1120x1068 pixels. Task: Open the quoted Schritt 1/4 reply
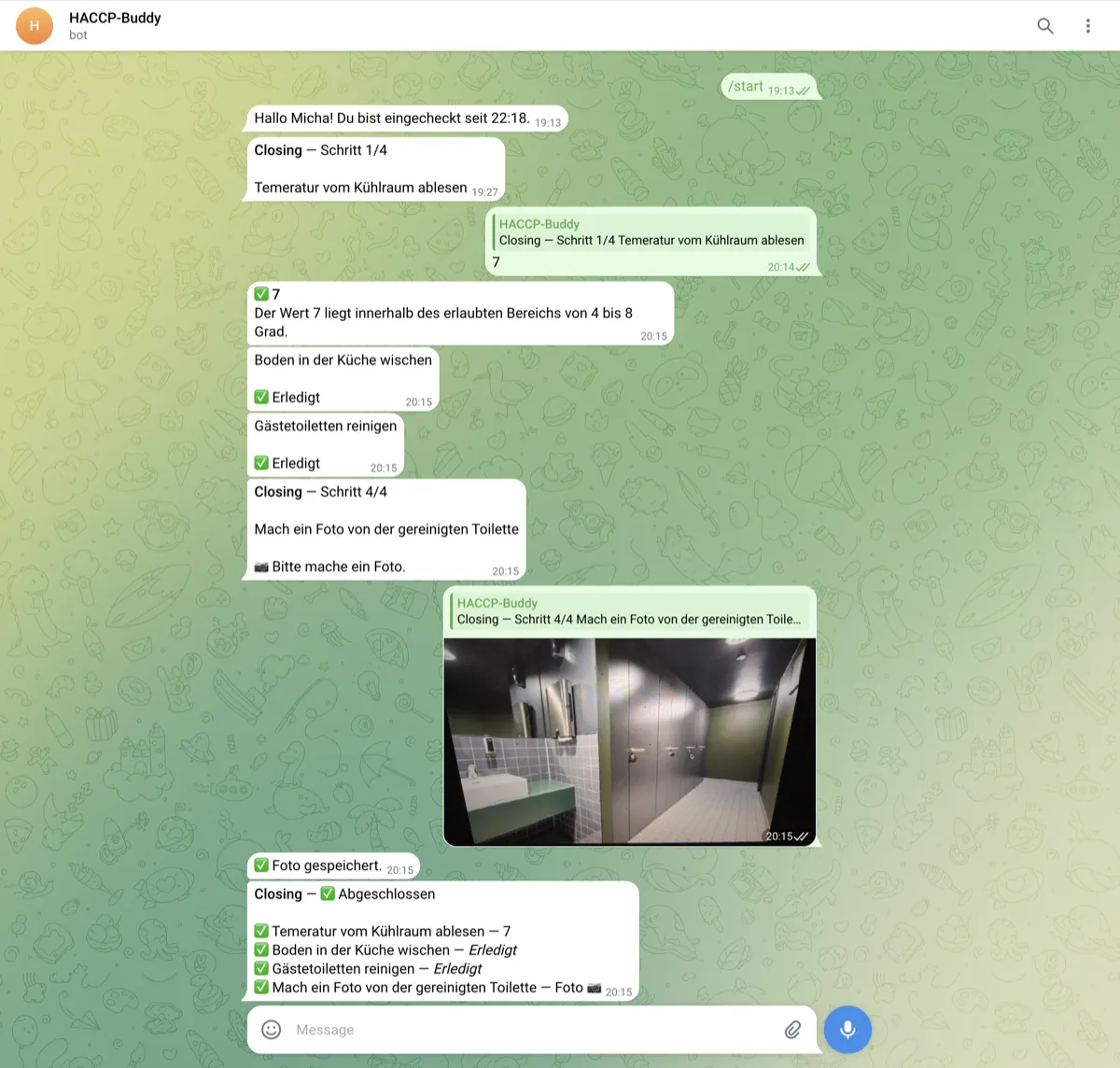point(651,232)
